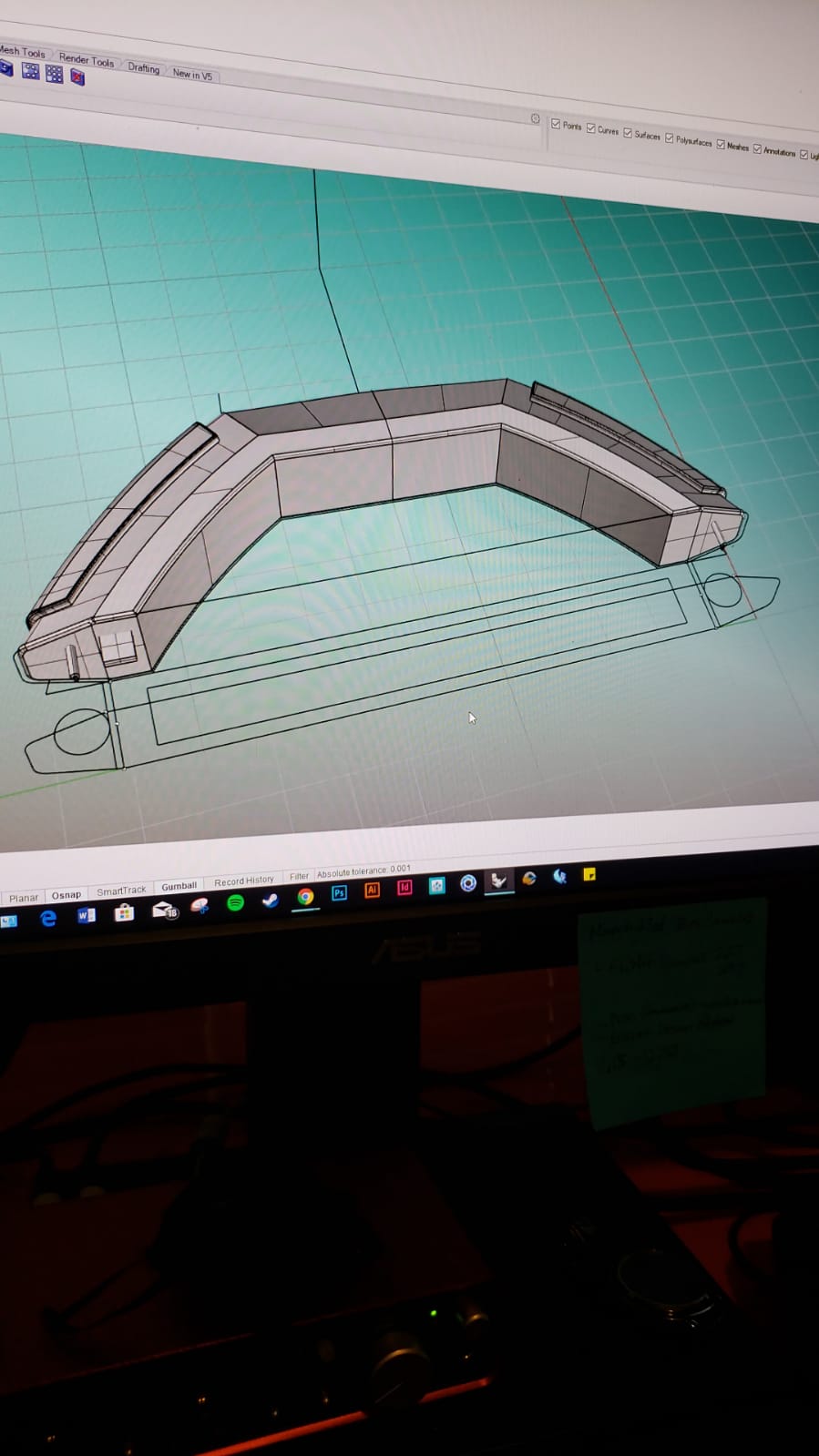Open Steam from the taskbar
Viewport: 819px width, 1456px height.
[x=271, y=900]
